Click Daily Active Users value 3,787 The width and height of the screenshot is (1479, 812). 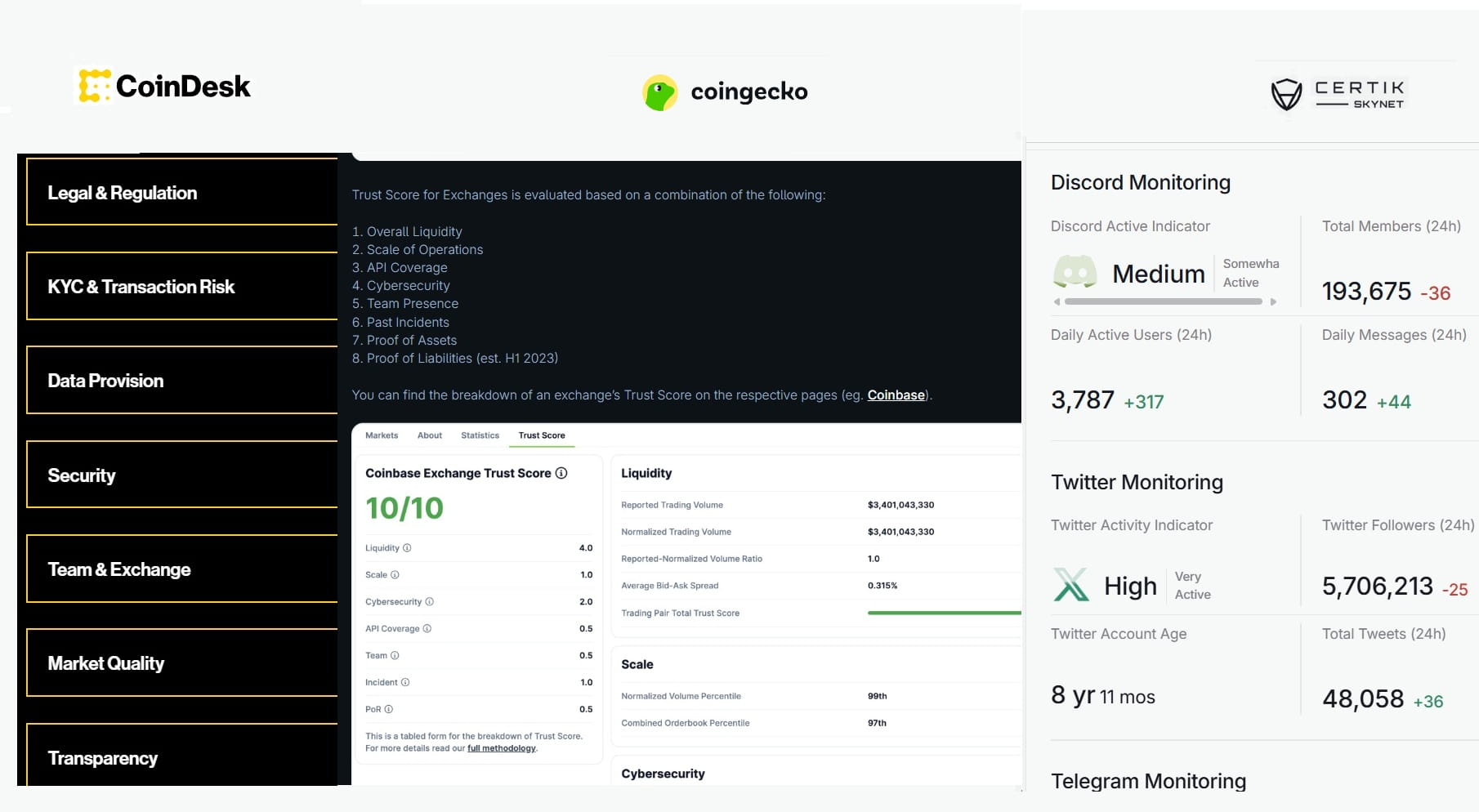1083,399
